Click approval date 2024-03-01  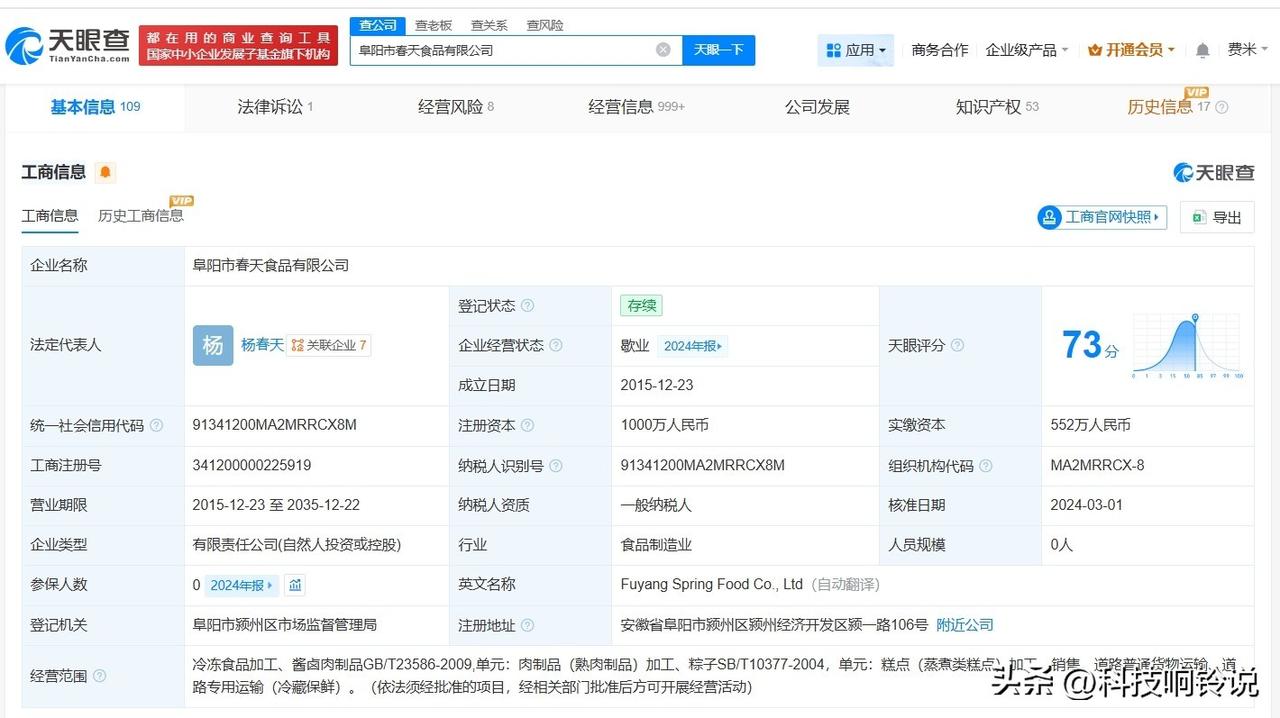pyautogui.click(x=1086, y=505)
